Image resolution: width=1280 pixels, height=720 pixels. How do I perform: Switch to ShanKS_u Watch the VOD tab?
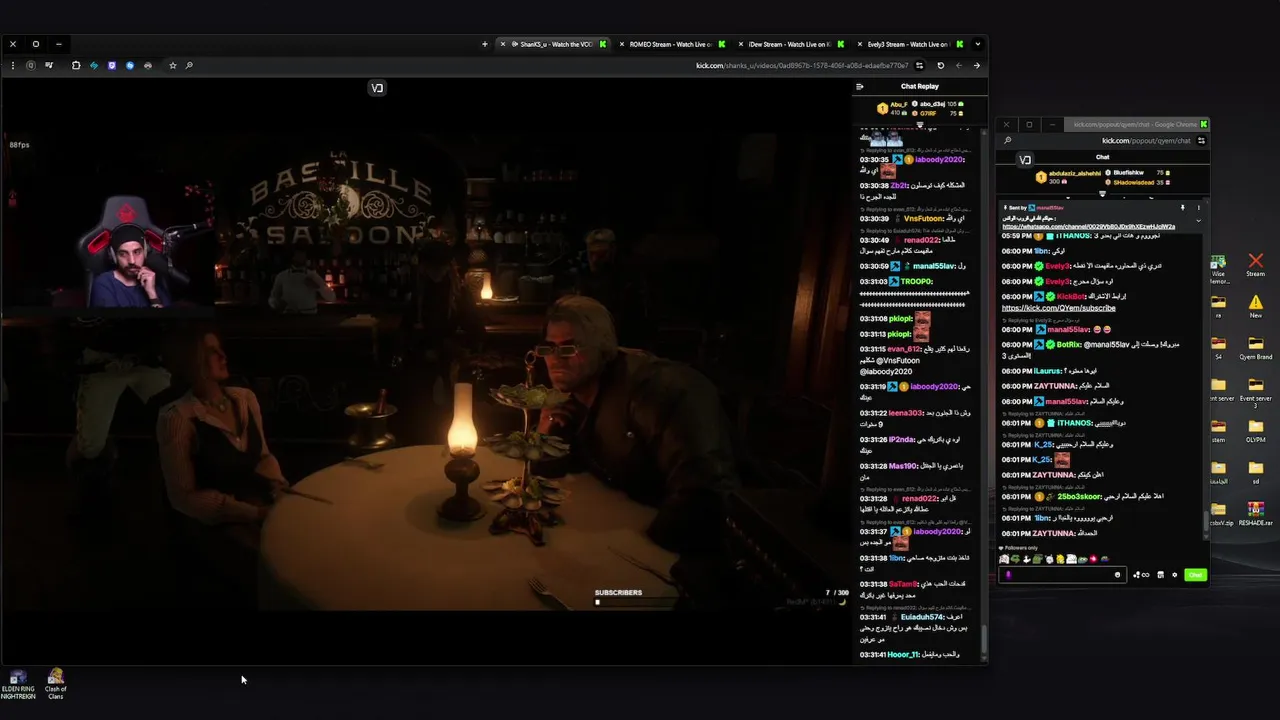tap(555, 44)
